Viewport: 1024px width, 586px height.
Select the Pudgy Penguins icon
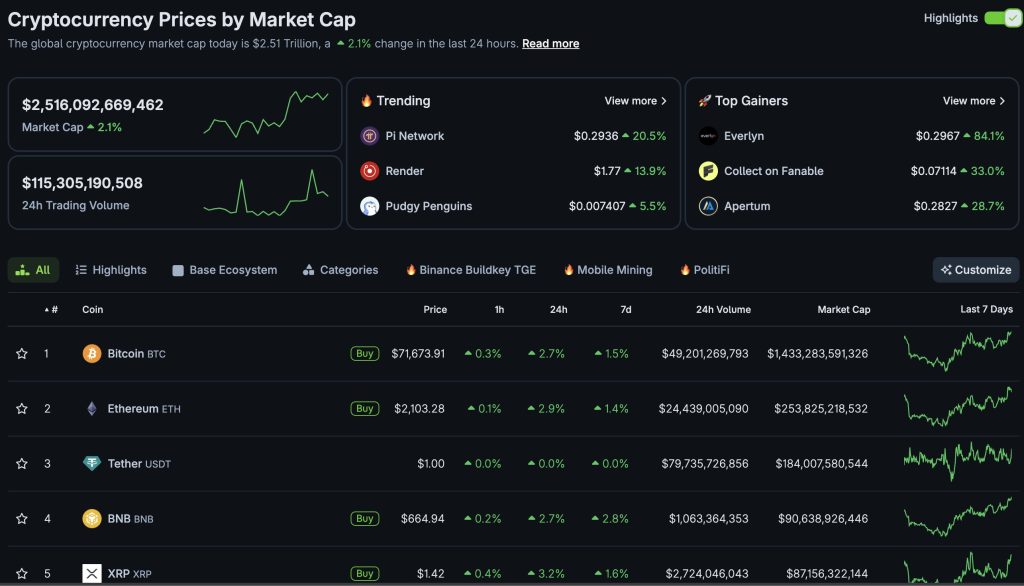click(x=370, y=206)
